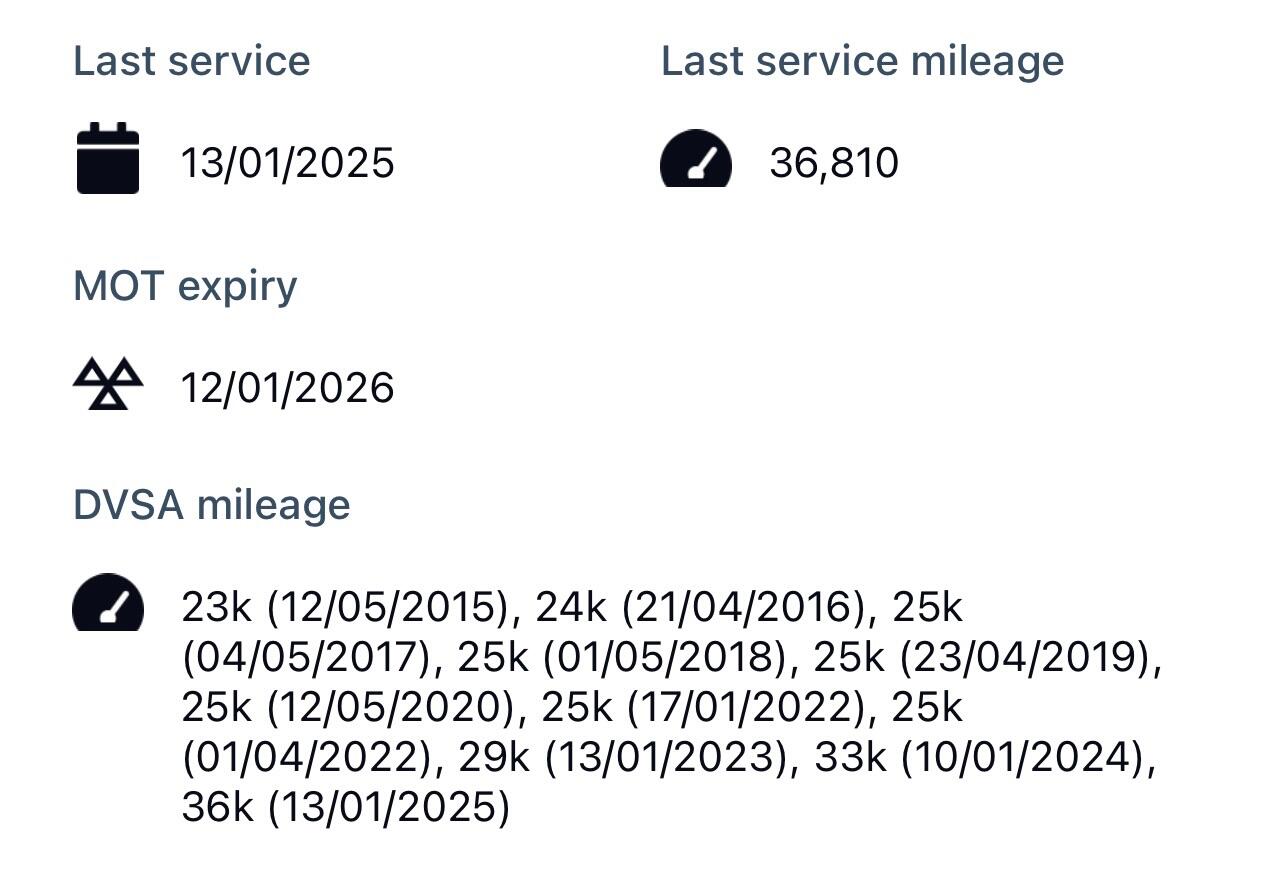
Task: Click the MOT triangles icon
Action: 108,385
